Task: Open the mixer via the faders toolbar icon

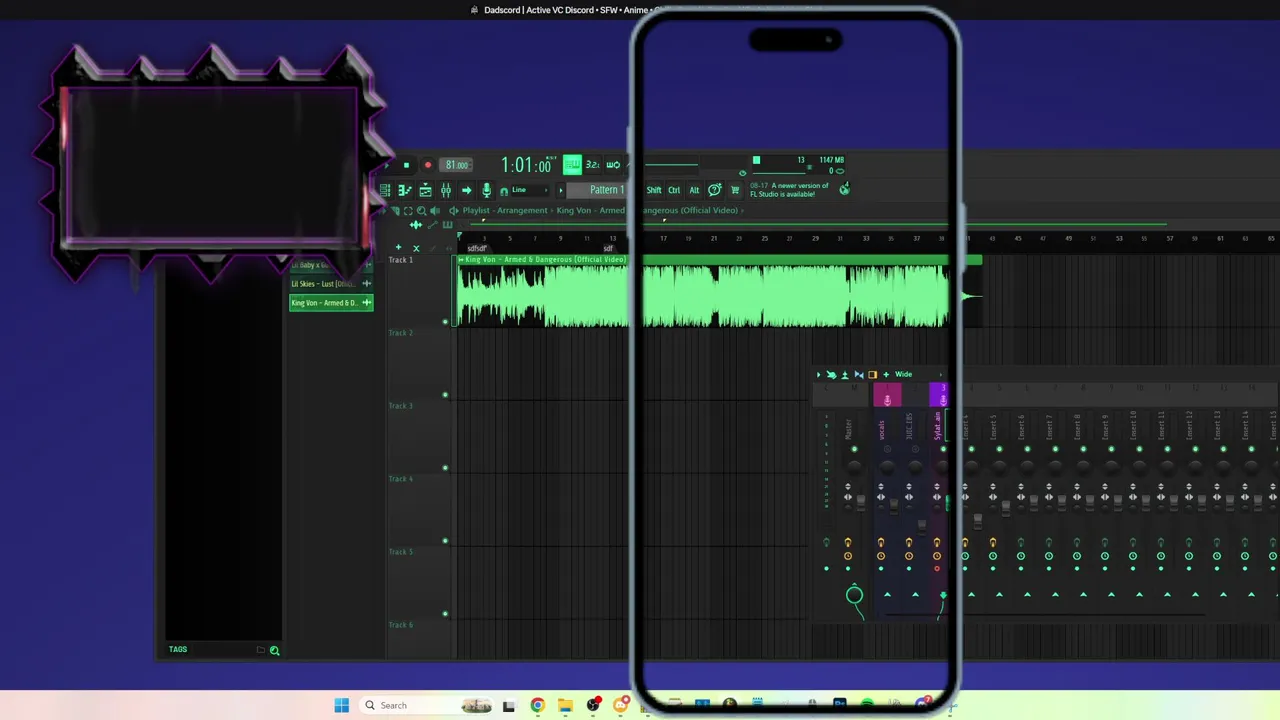Action: [446, 190]
